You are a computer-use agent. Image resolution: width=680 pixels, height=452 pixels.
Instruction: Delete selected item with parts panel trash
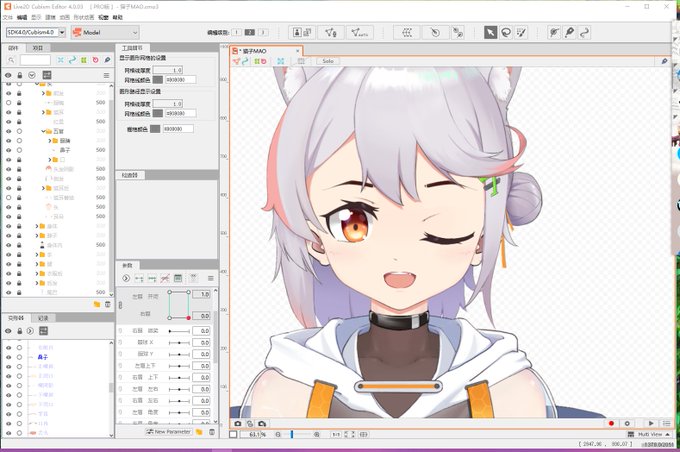[108, 305]
